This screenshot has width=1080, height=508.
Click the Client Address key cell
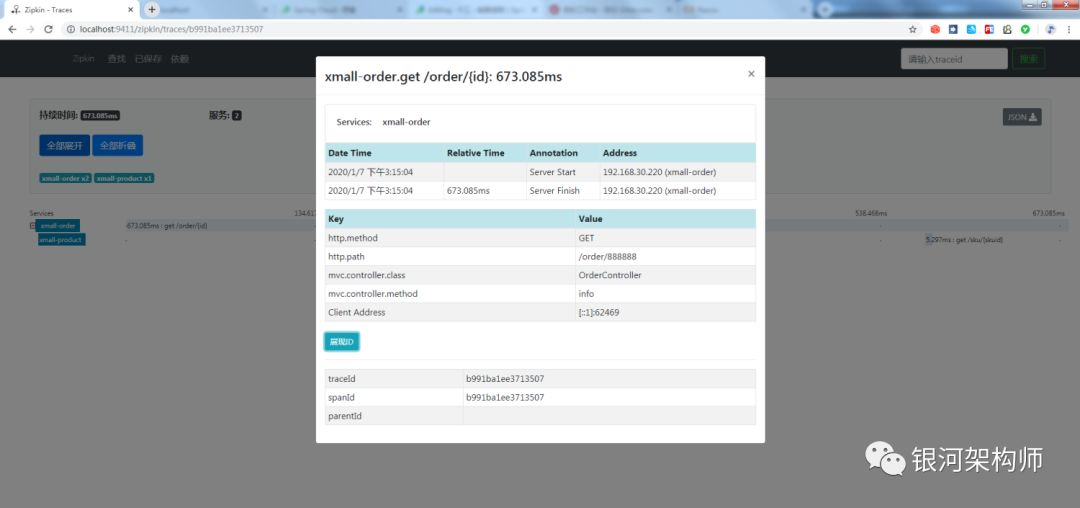coord(450,312)
